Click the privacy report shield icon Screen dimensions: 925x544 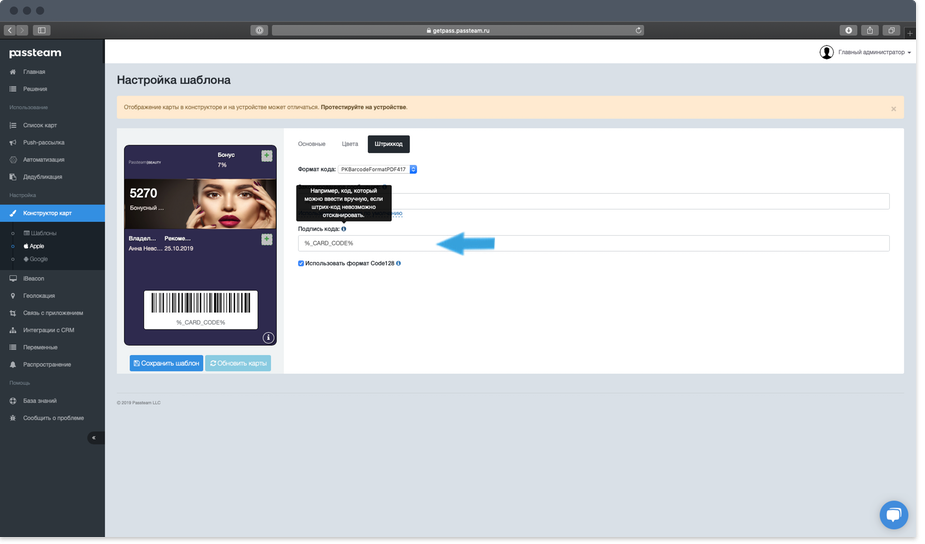[259, 31]
